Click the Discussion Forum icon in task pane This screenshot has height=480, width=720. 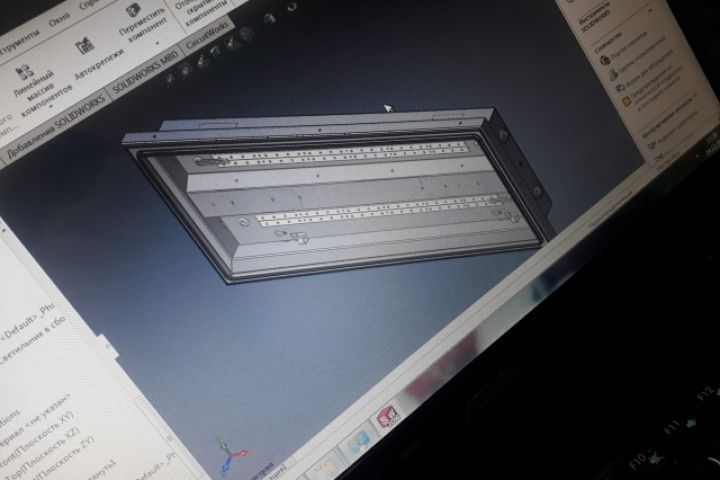pyautogui.click(x=621, y=88)
